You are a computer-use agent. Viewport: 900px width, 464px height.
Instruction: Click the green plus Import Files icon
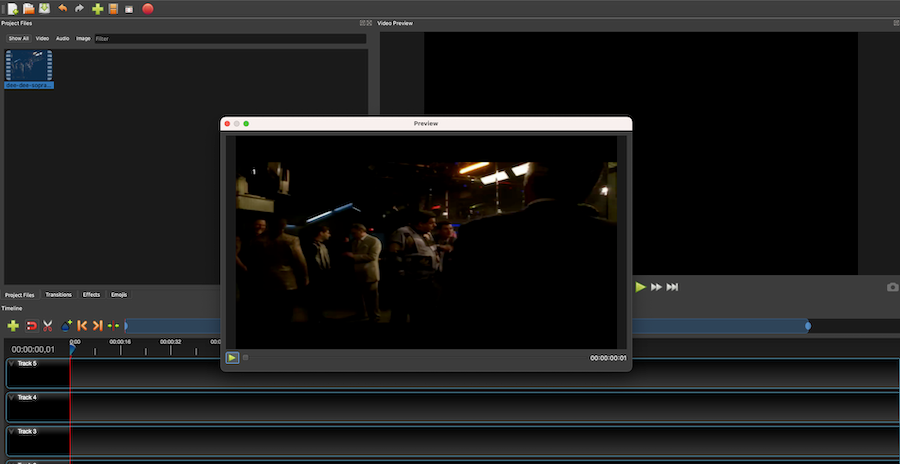[x=97, y=9]
